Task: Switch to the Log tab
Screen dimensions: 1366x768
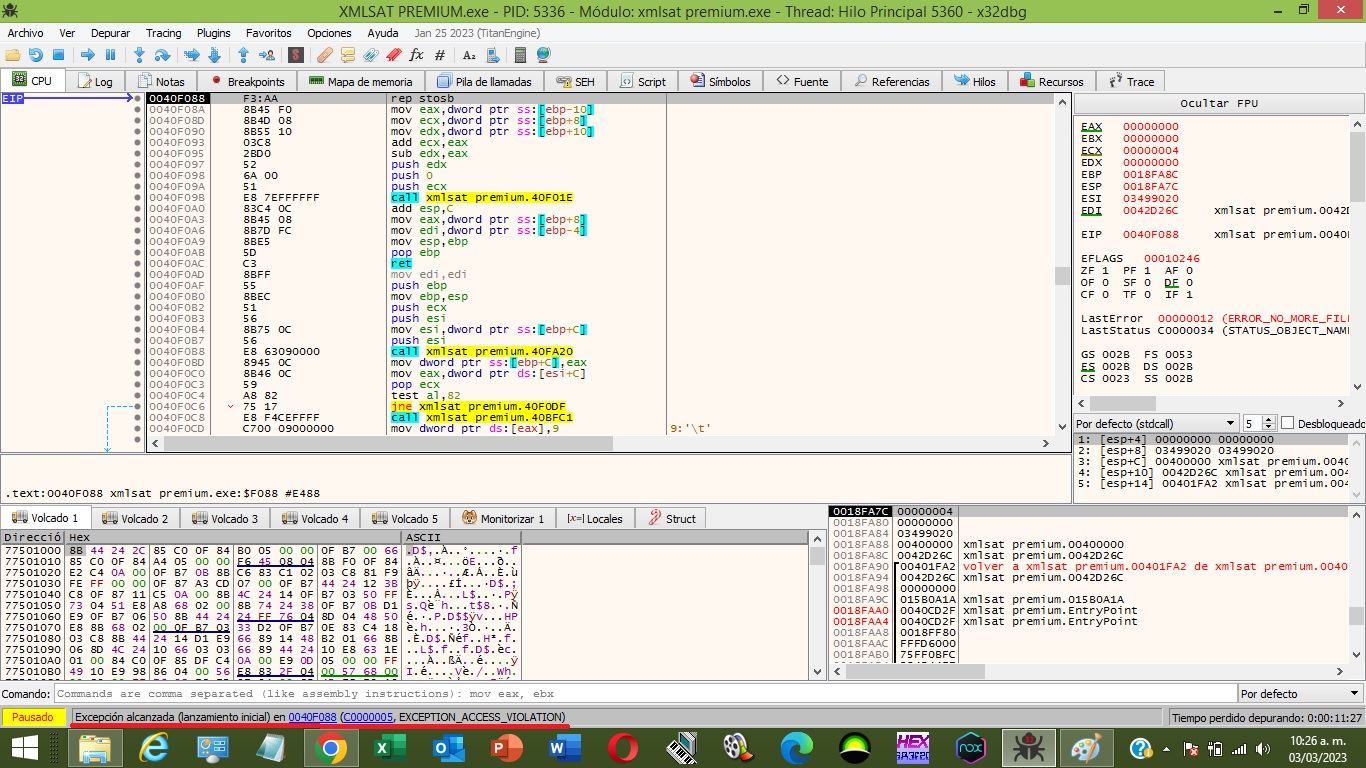Action: point(94,81)
